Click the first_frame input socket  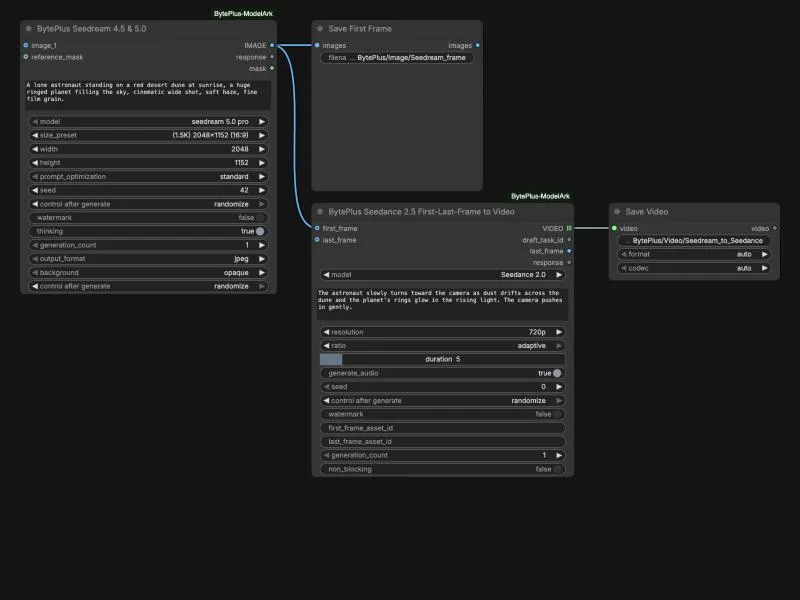point(317,228)
